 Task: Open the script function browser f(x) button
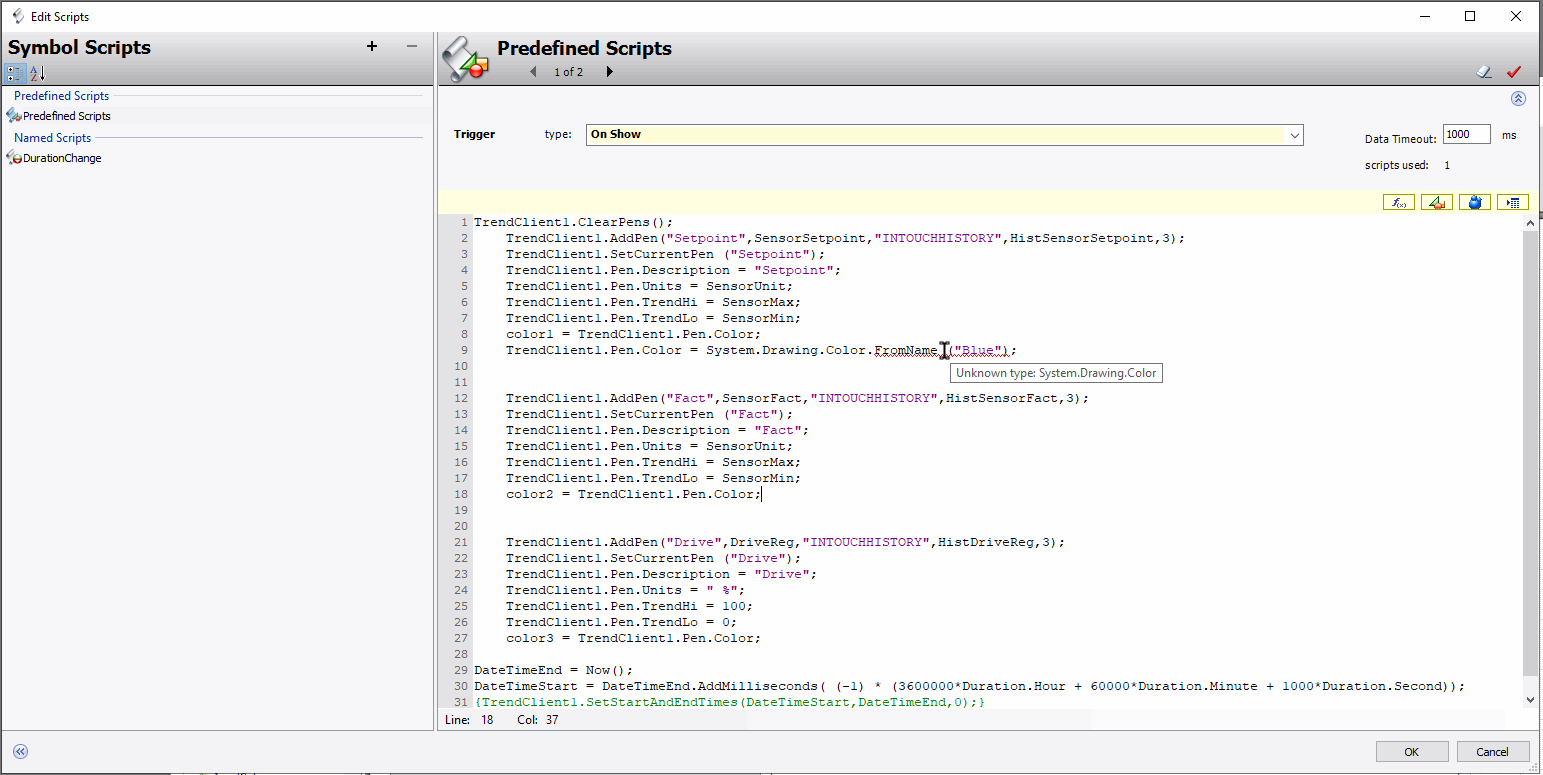(x=1399, y=203)
